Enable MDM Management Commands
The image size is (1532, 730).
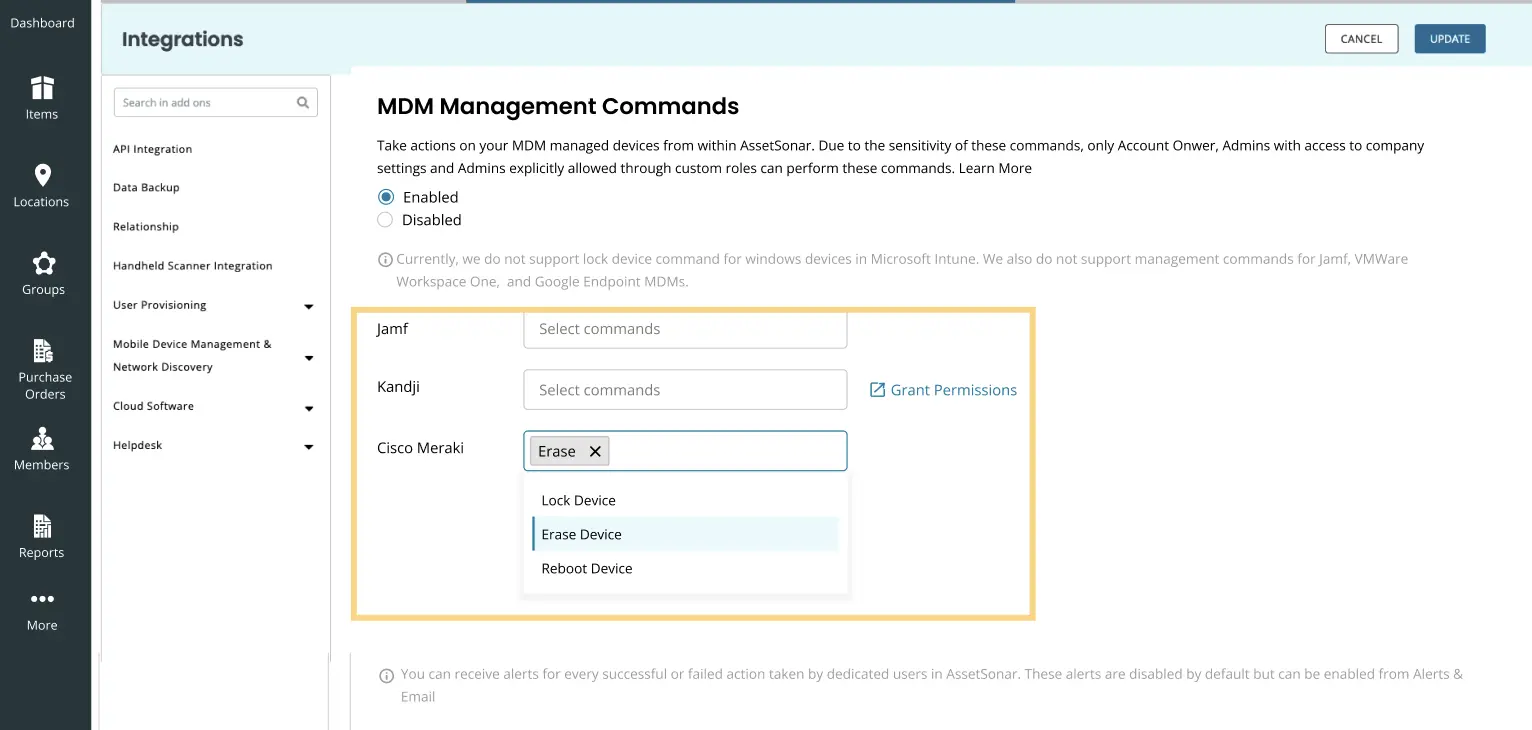coord(385,196)
